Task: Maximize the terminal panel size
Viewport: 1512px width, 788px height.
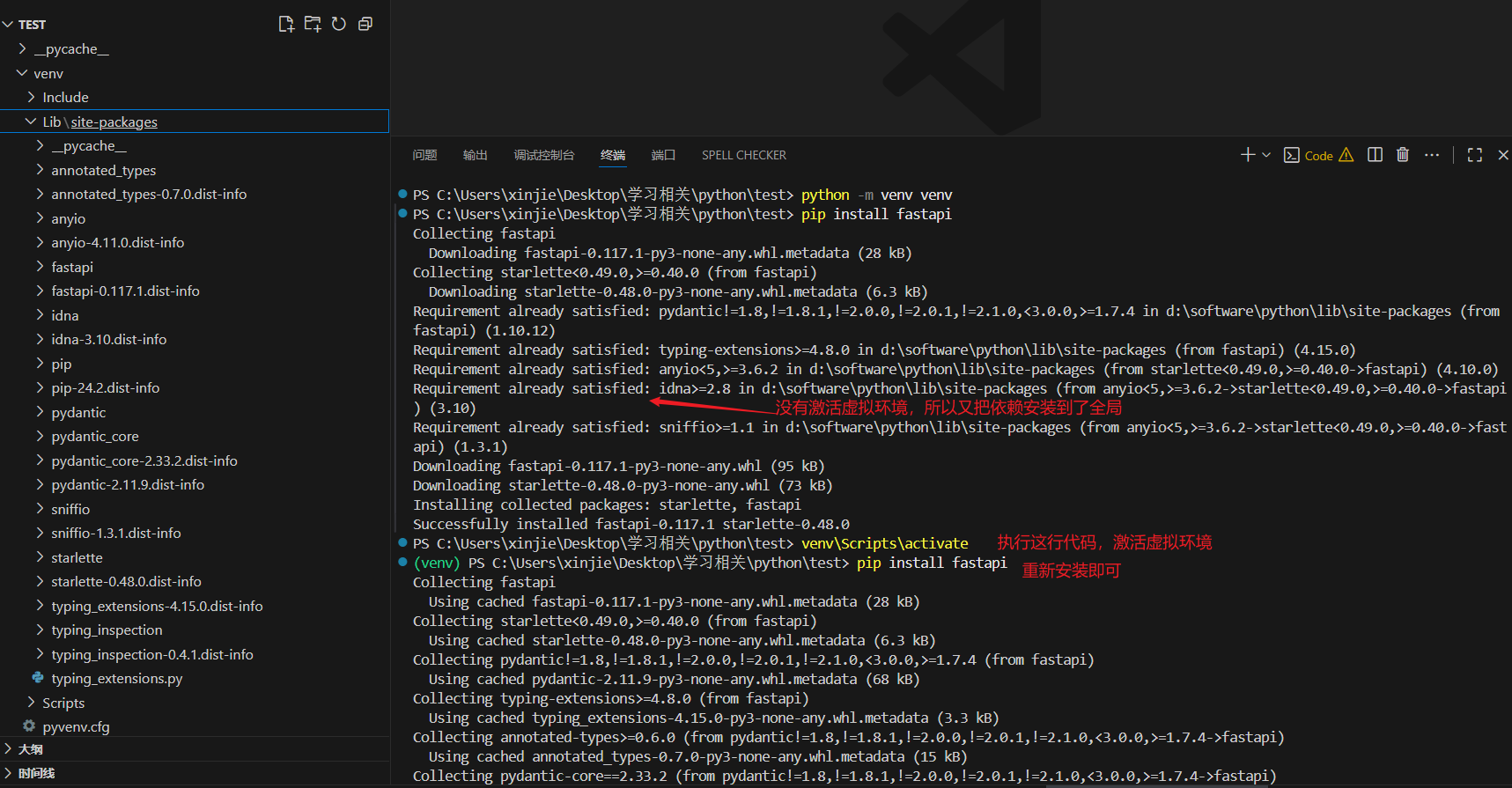Action: (x=1475, y=155)
